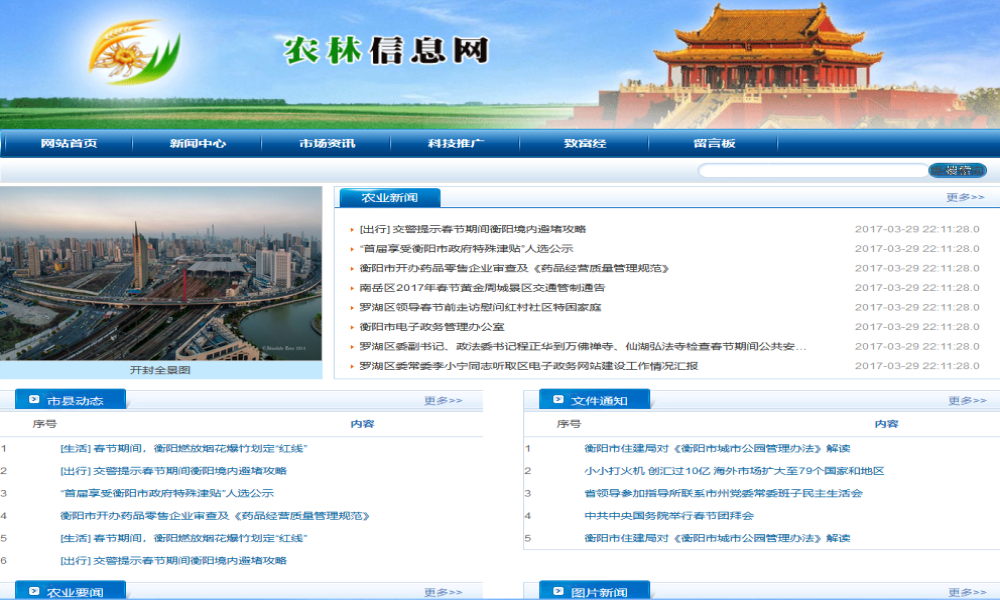1000x600 pixels.
Task: Open 中共中央国务院举行春节团拜会 link
Action: tap(669, 515)
